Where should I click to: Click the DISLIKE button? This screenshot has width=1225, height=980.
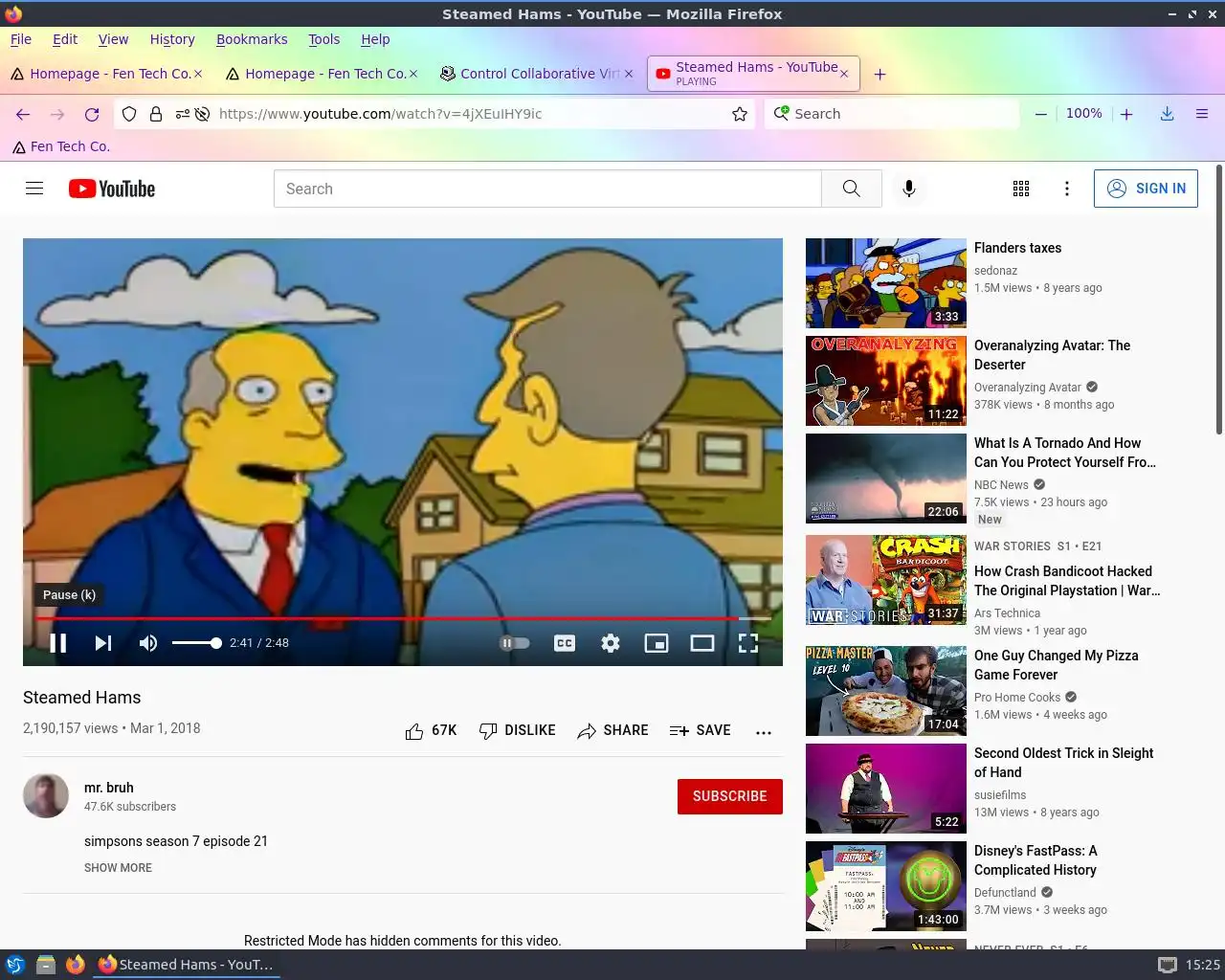(x=517, y=730)
